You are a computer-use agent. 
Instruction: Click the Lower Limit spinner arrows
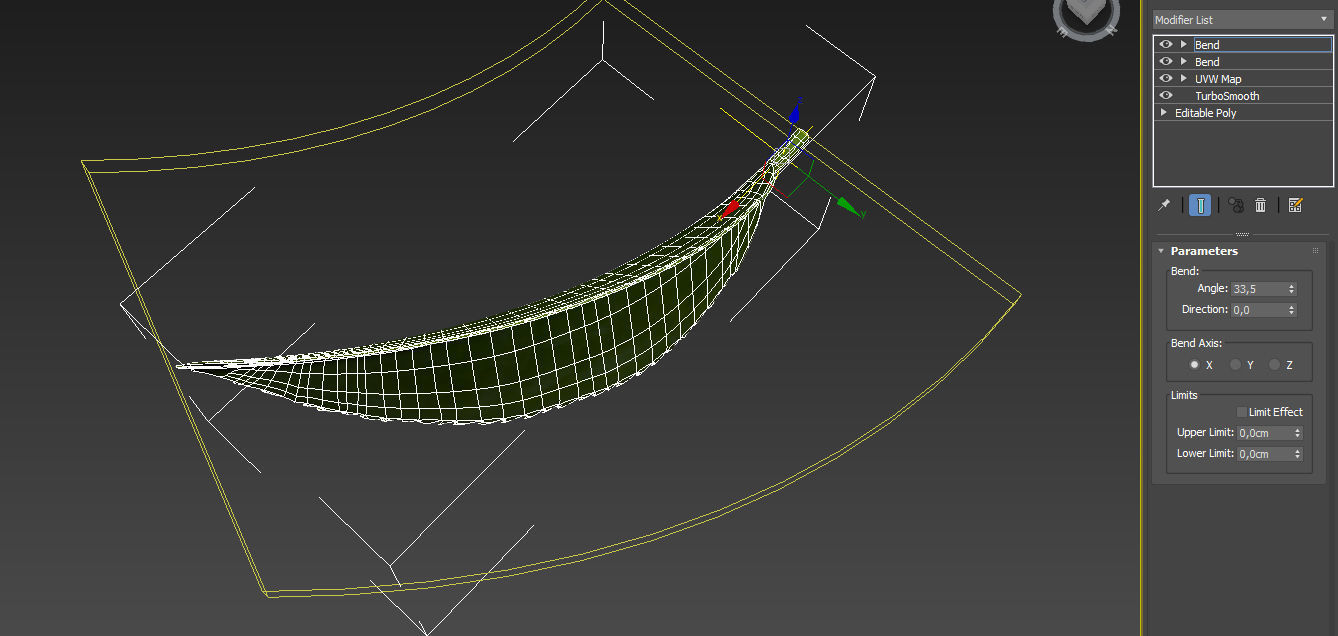pos(1297,454)
